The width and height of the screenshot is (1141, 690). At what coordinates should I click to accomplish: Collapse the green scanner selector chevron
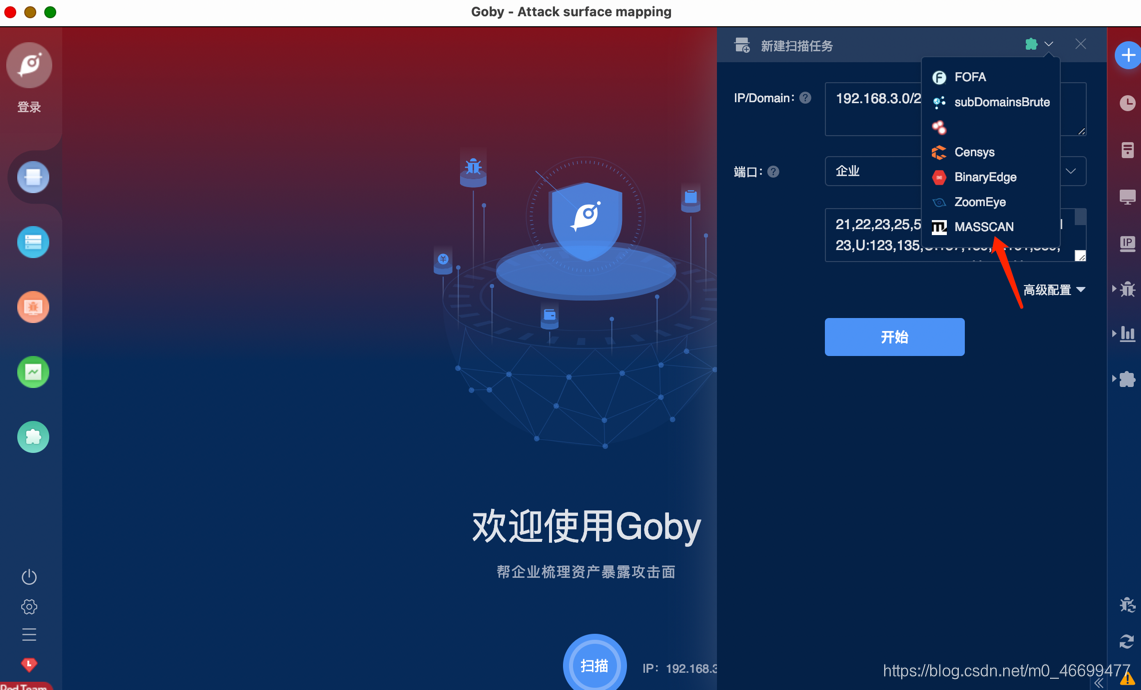(x=1047, y=44)
